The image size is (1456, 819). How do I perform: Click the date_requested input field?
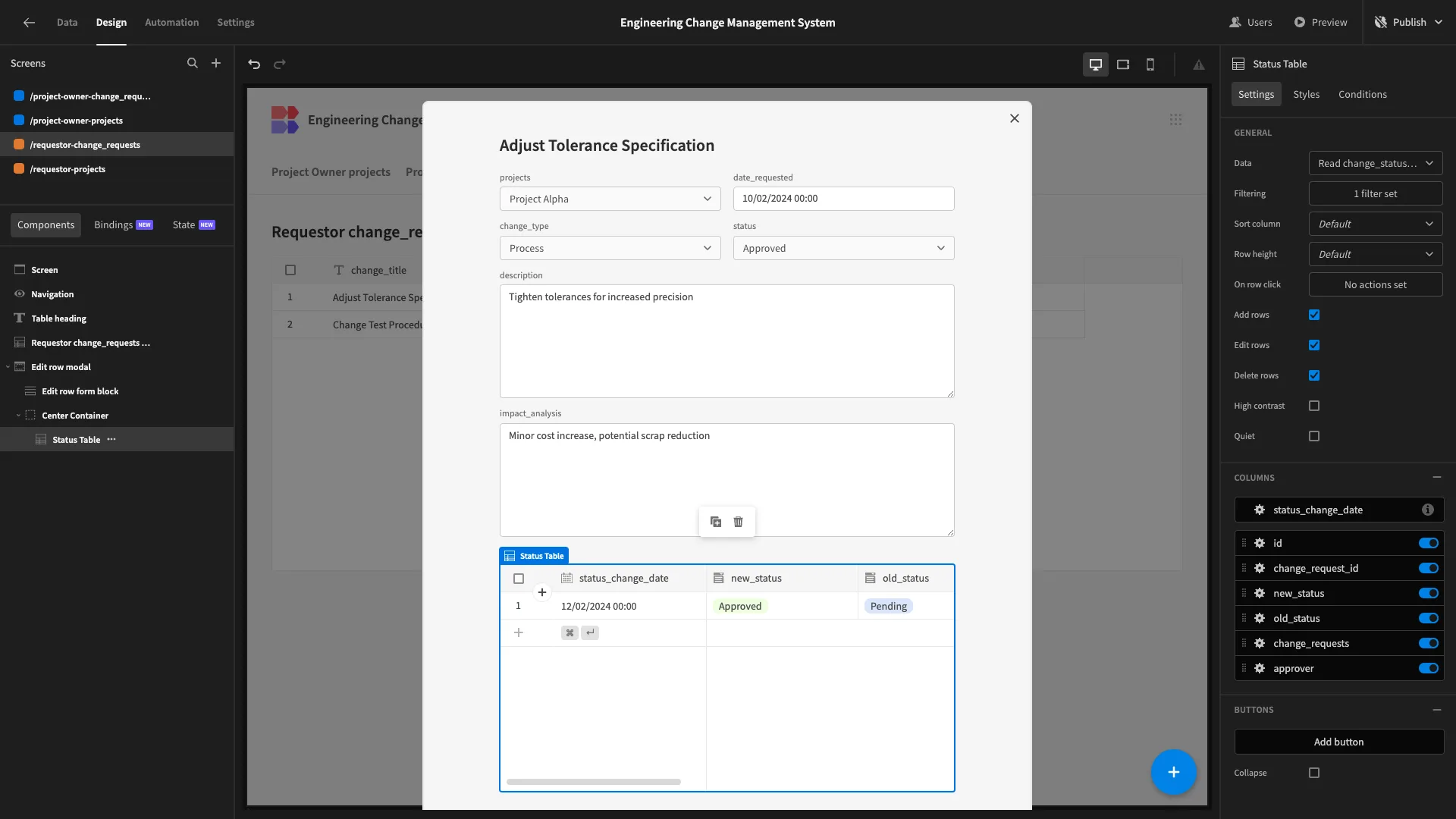point(843,199)
